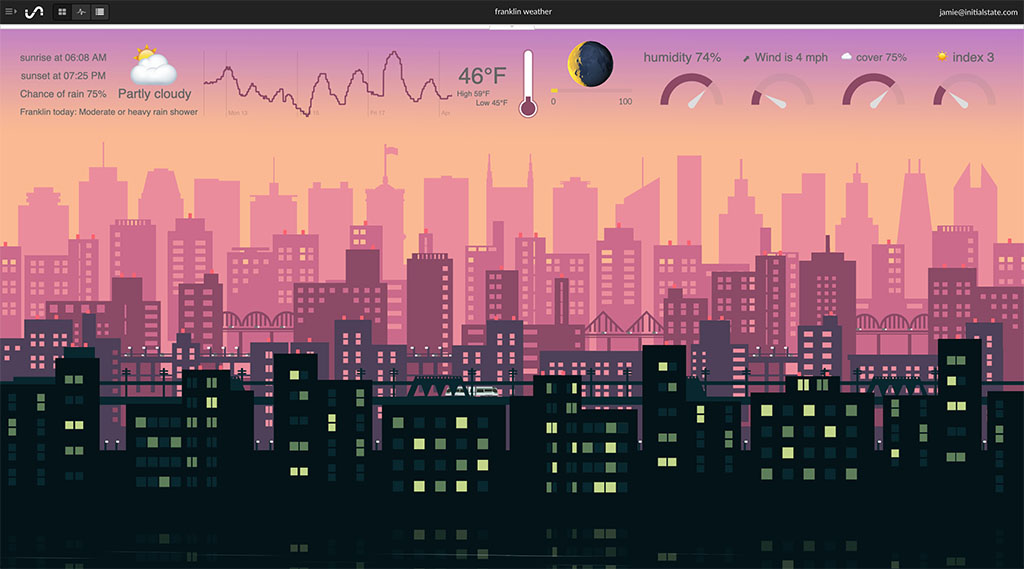Open the sidebar menu toggle

pyautogui.click(x=11, y=12)
